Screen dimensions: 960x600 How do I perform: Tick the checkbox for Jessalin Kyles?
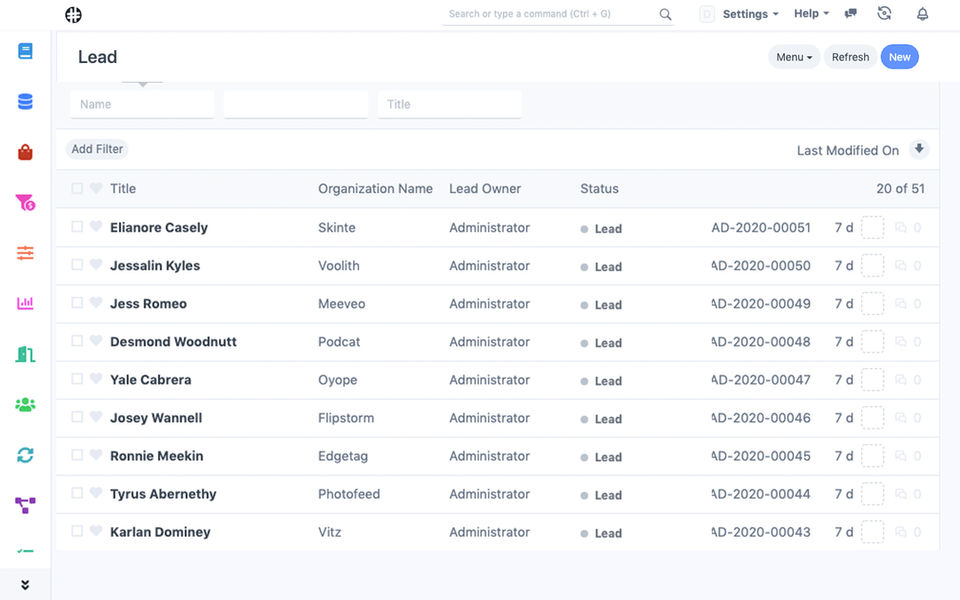coord(77,265)
